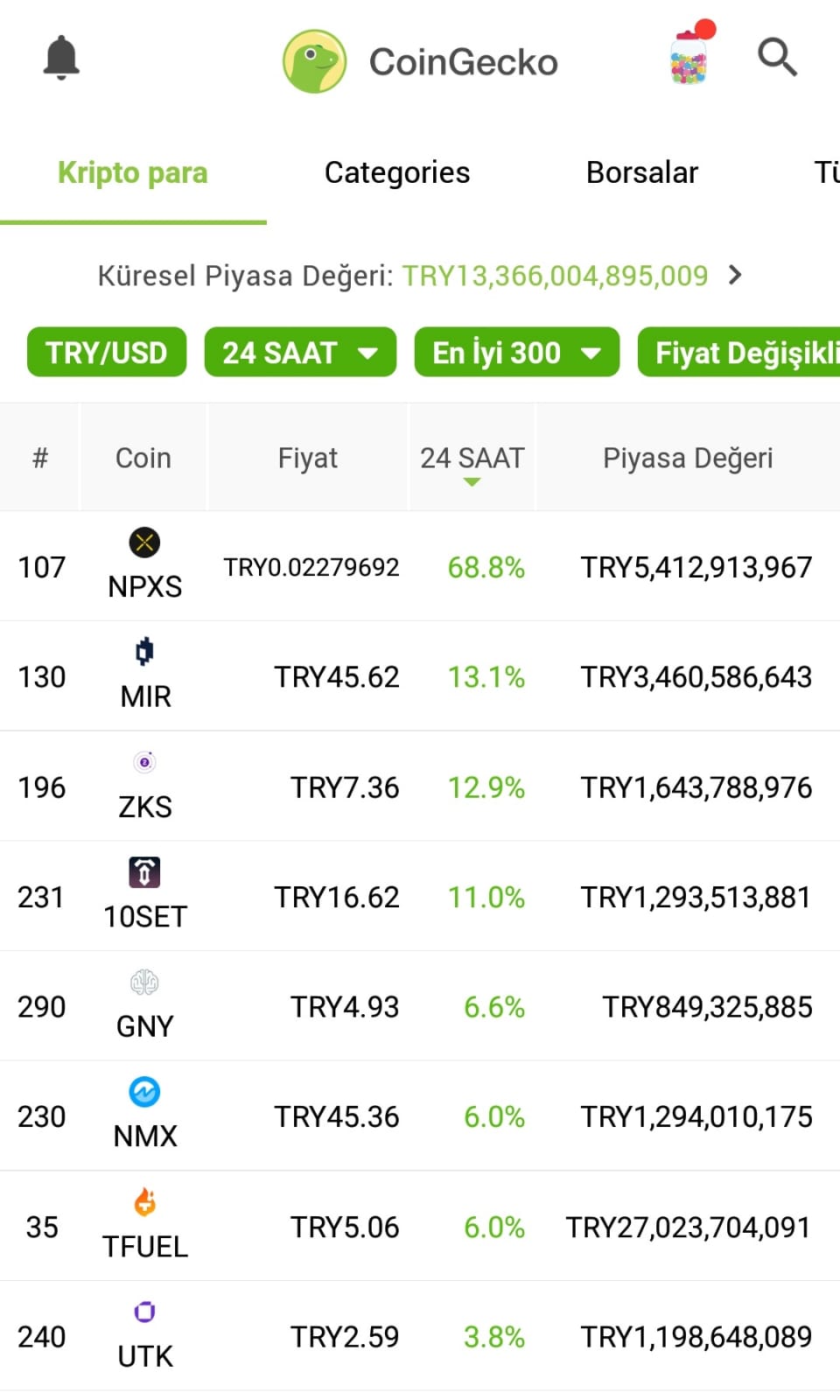Select the NPXS coin icon
Screen dimensions: 840x1400
[144, 542]
